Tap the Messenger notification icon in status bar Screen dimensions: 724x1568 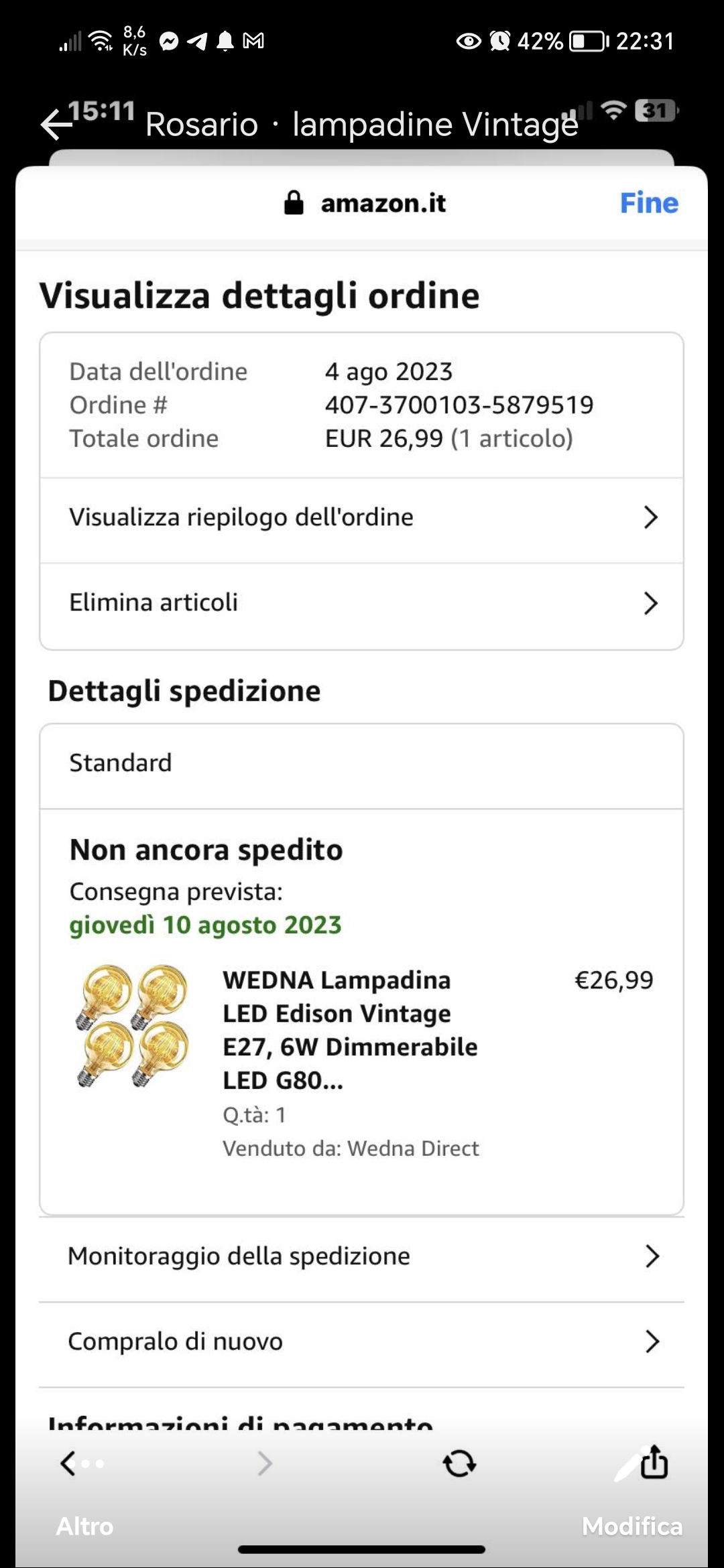point(169,42)
